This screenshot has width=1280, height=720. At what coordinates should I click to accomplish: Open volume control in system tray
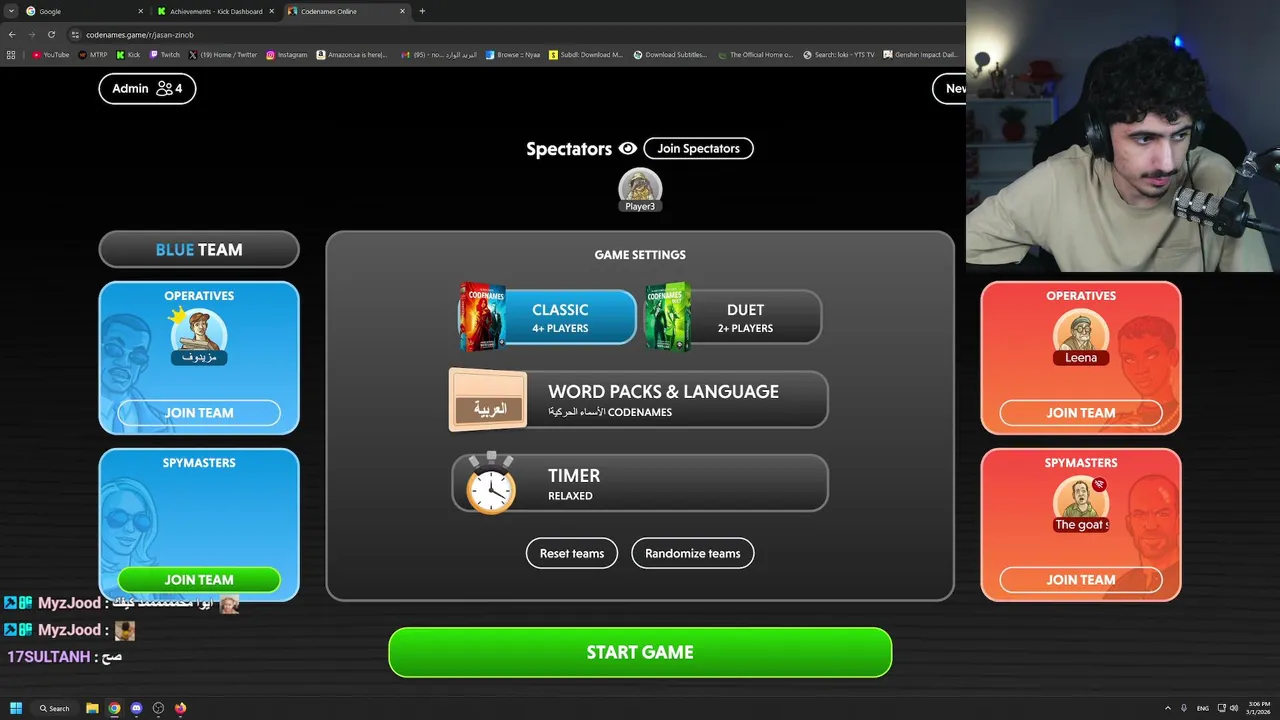(x=1234, y=708)
